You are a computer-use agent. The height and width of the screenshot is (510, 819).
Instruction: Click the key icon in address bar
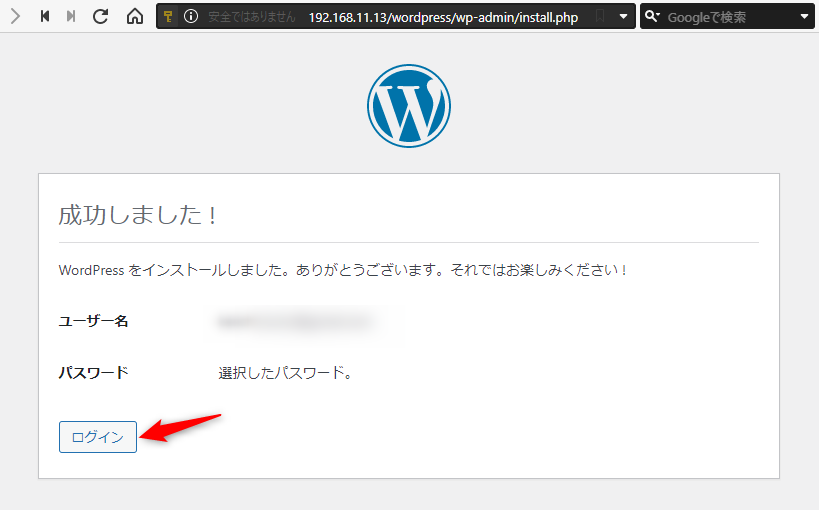(x=169, y=17)
